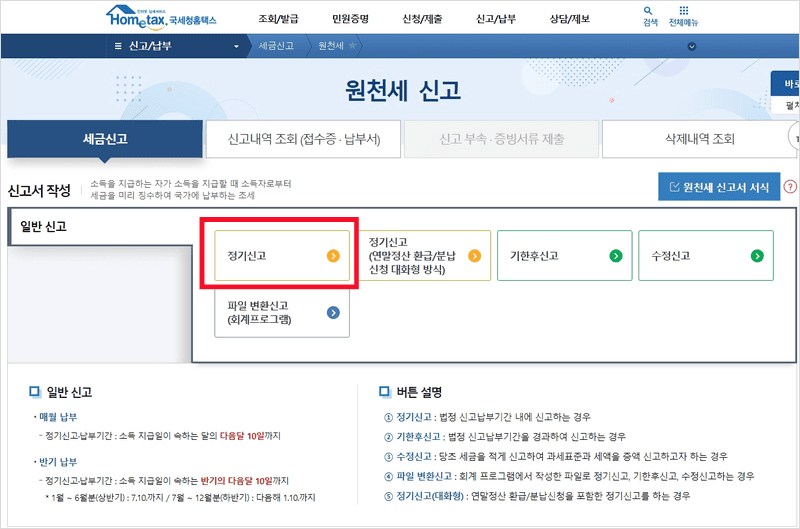Click the 원천세 신고서 서식 button
The height and width of the screenshot is (529, 800).
point(719,187)
